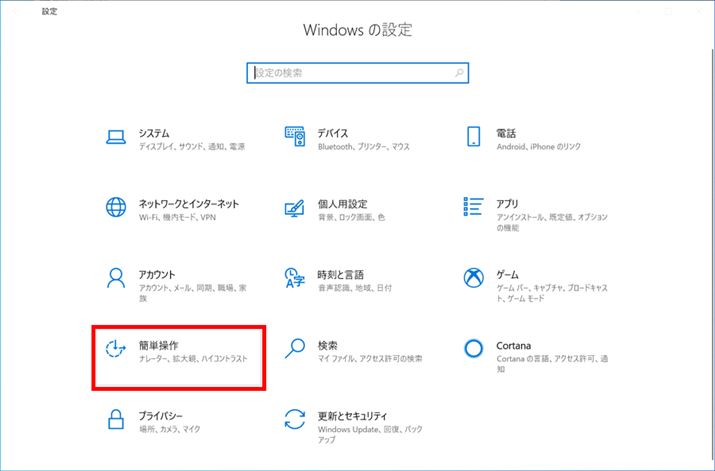This screenshot has width=715, height=471.
Task: Click the Accounts person icon
Action: click(117, 277)
